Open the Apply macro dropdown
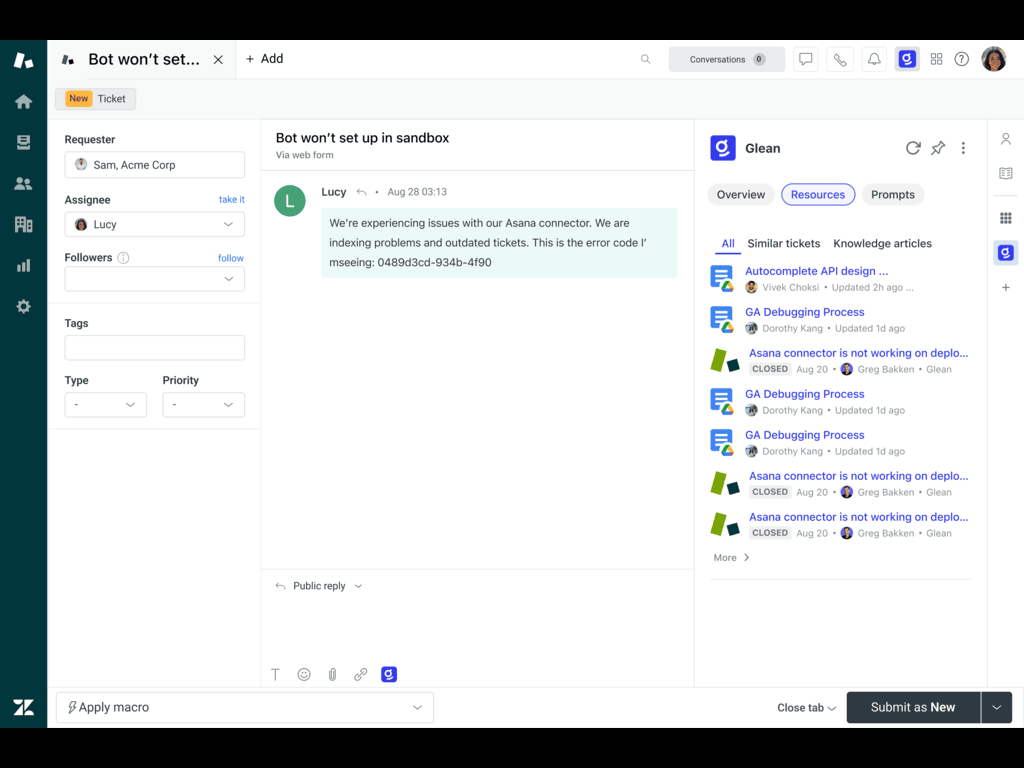 click(245, 707)
